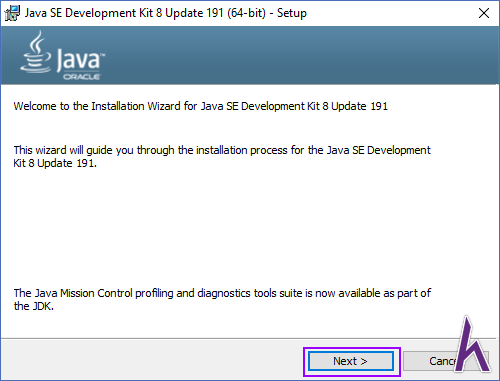
Task: Click empty blue banner right of Java logo
Action: [300, 55]
